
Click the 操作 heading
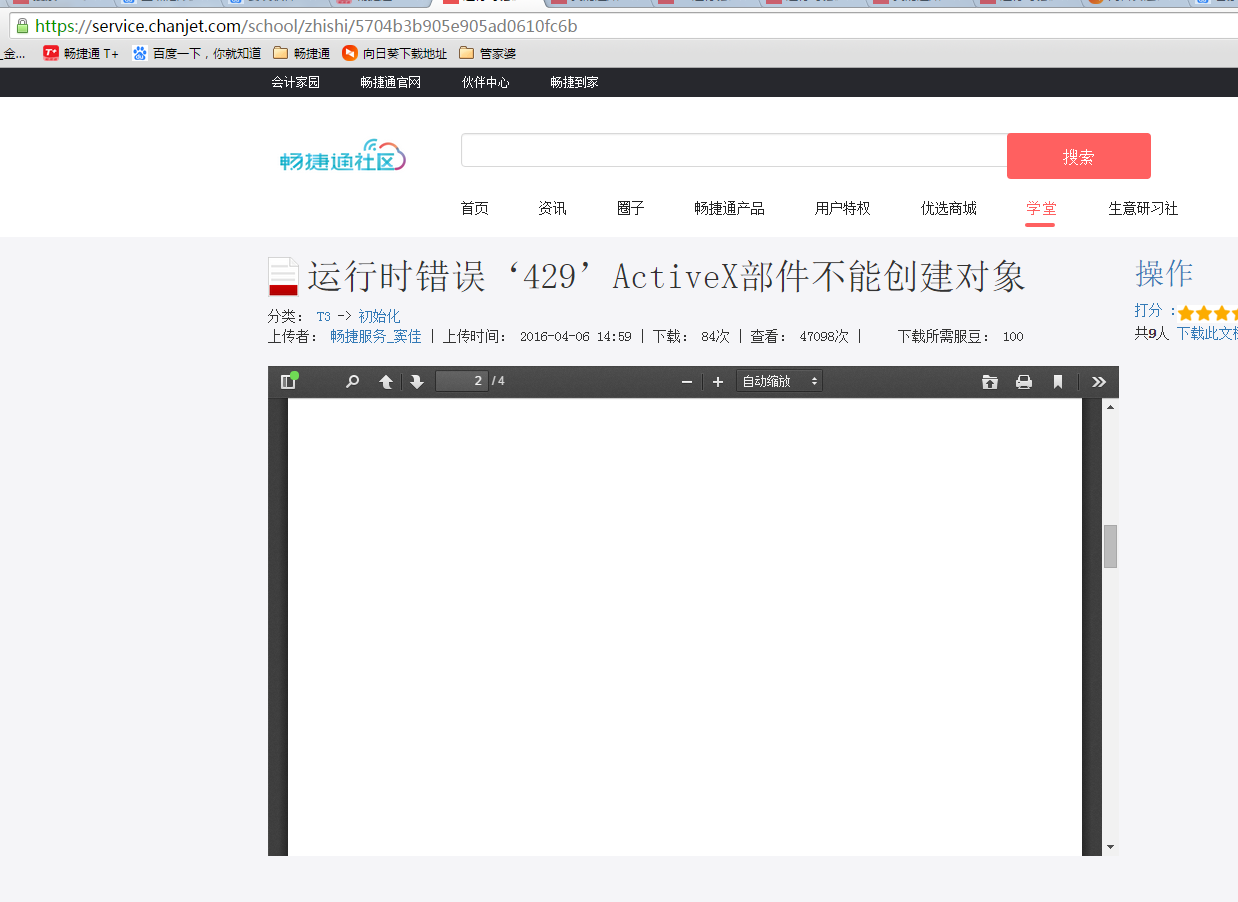(x=1164, y=273)
